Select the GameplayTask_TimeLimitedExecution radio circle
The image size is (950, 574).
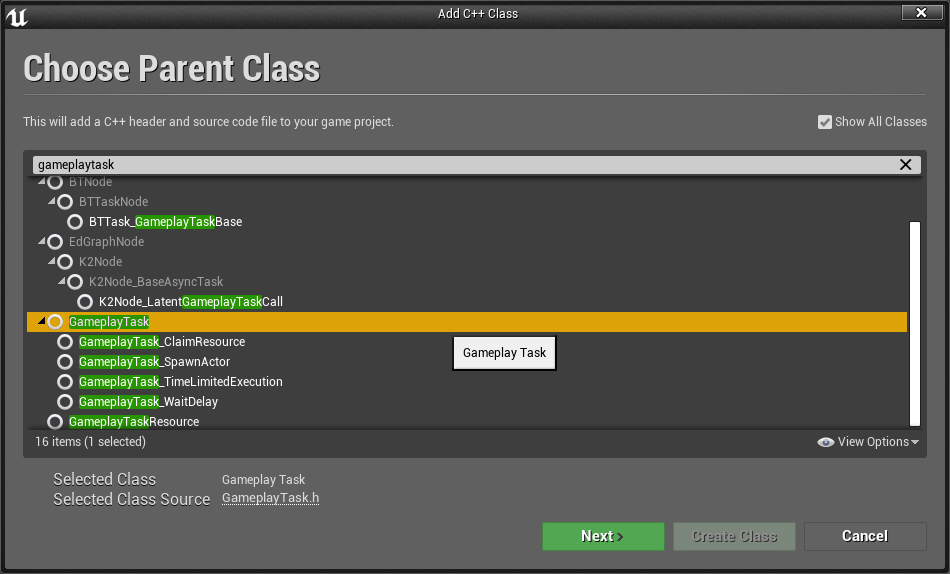(x=65, y=382)
